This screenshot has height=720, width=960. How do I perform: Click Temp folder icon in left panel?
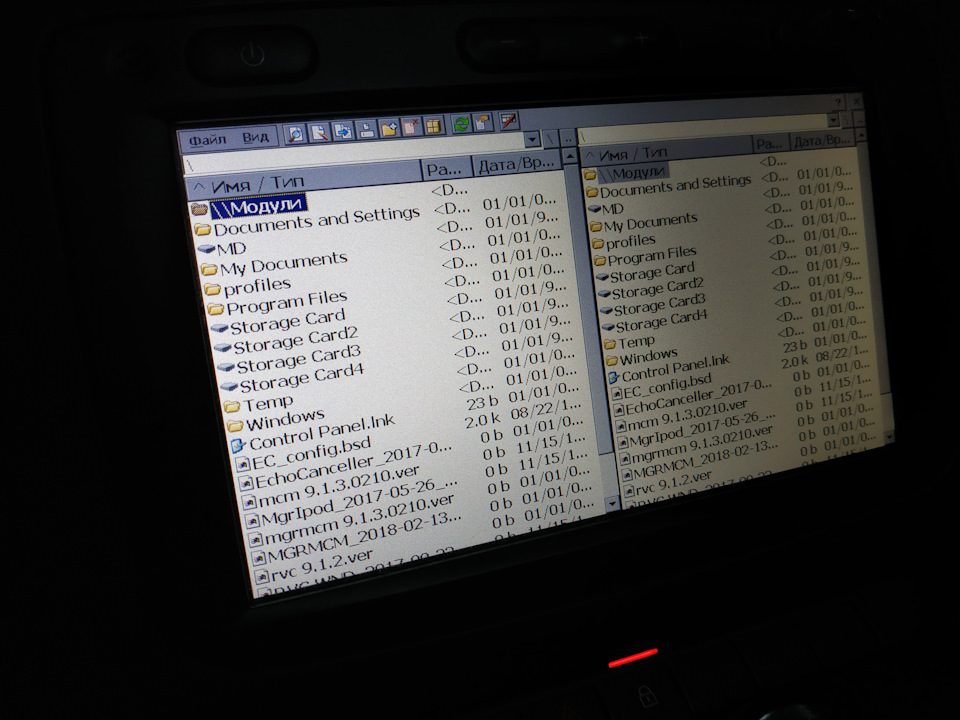(231, 407)
